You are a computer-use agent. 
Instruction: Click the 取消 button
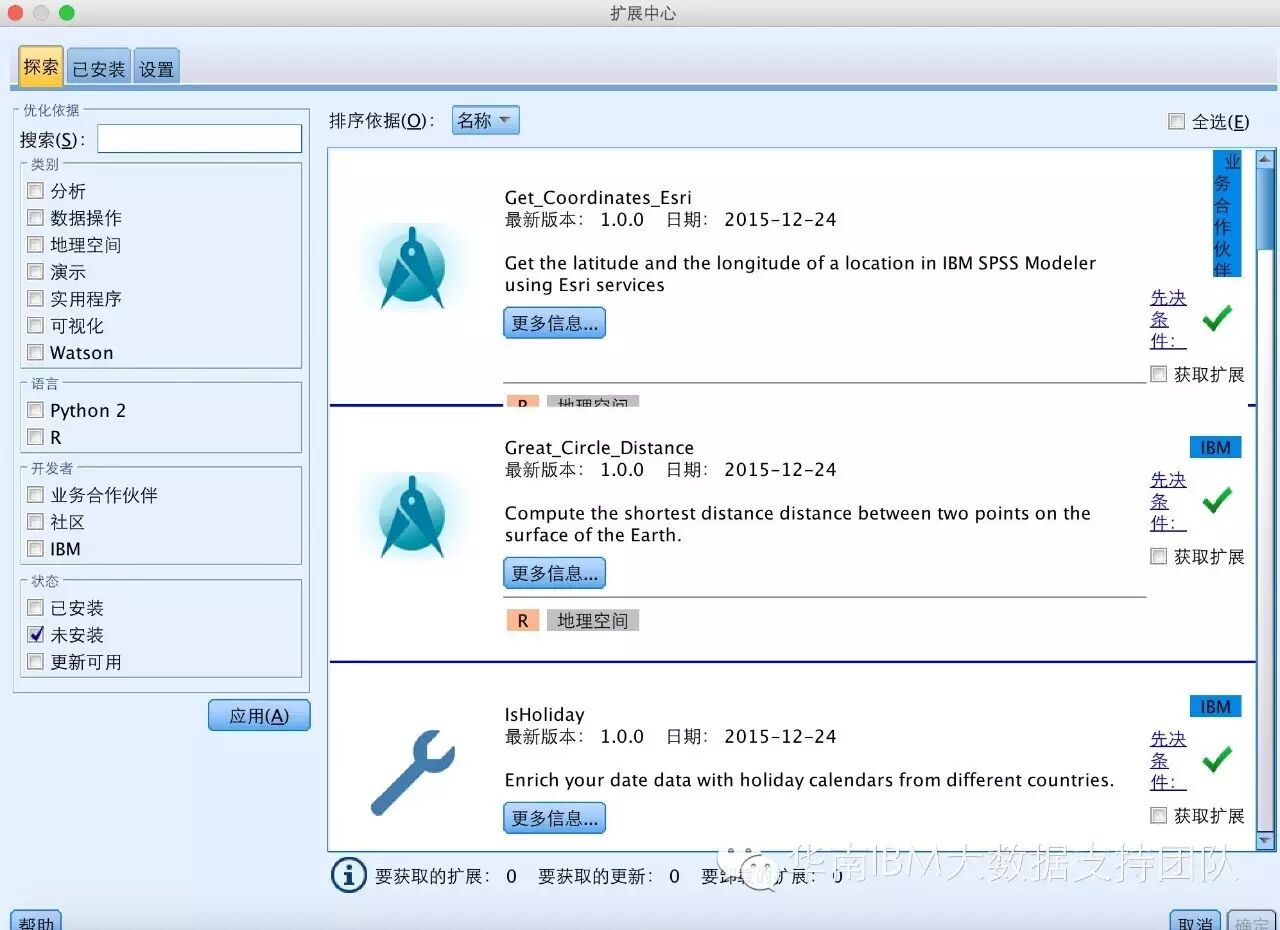tap(1195, 922)
